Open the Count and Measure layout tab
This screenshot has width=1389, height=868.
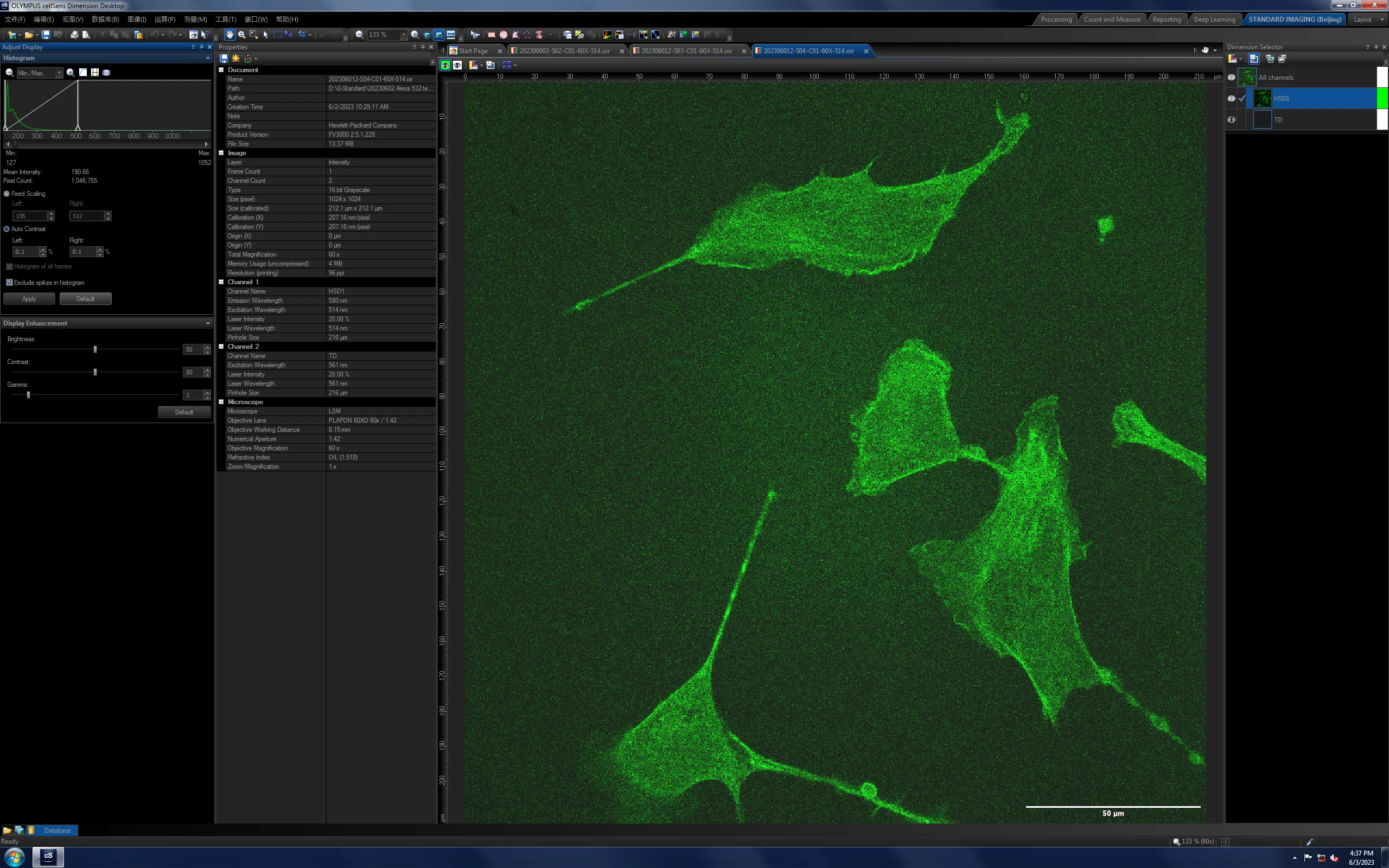tap(1111, 20)
